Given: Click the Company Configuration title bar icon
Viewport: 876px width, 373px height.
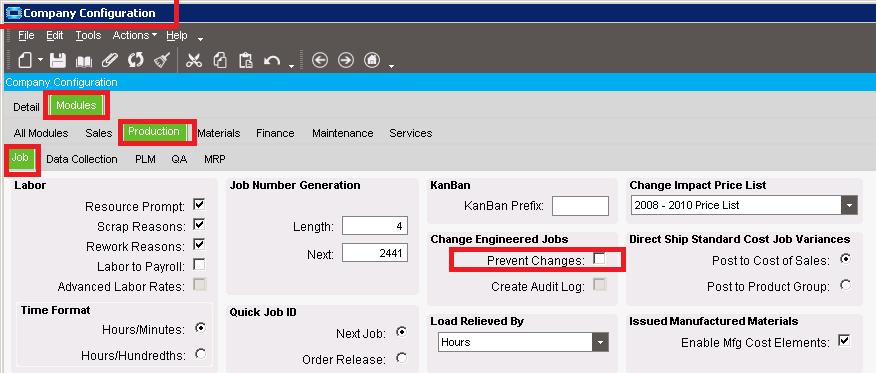Looking at the screenshot, I should (13, 13).
